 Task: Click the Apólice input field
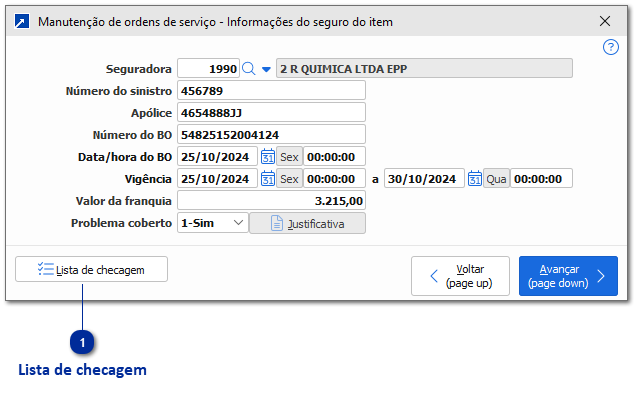[271, 113]
